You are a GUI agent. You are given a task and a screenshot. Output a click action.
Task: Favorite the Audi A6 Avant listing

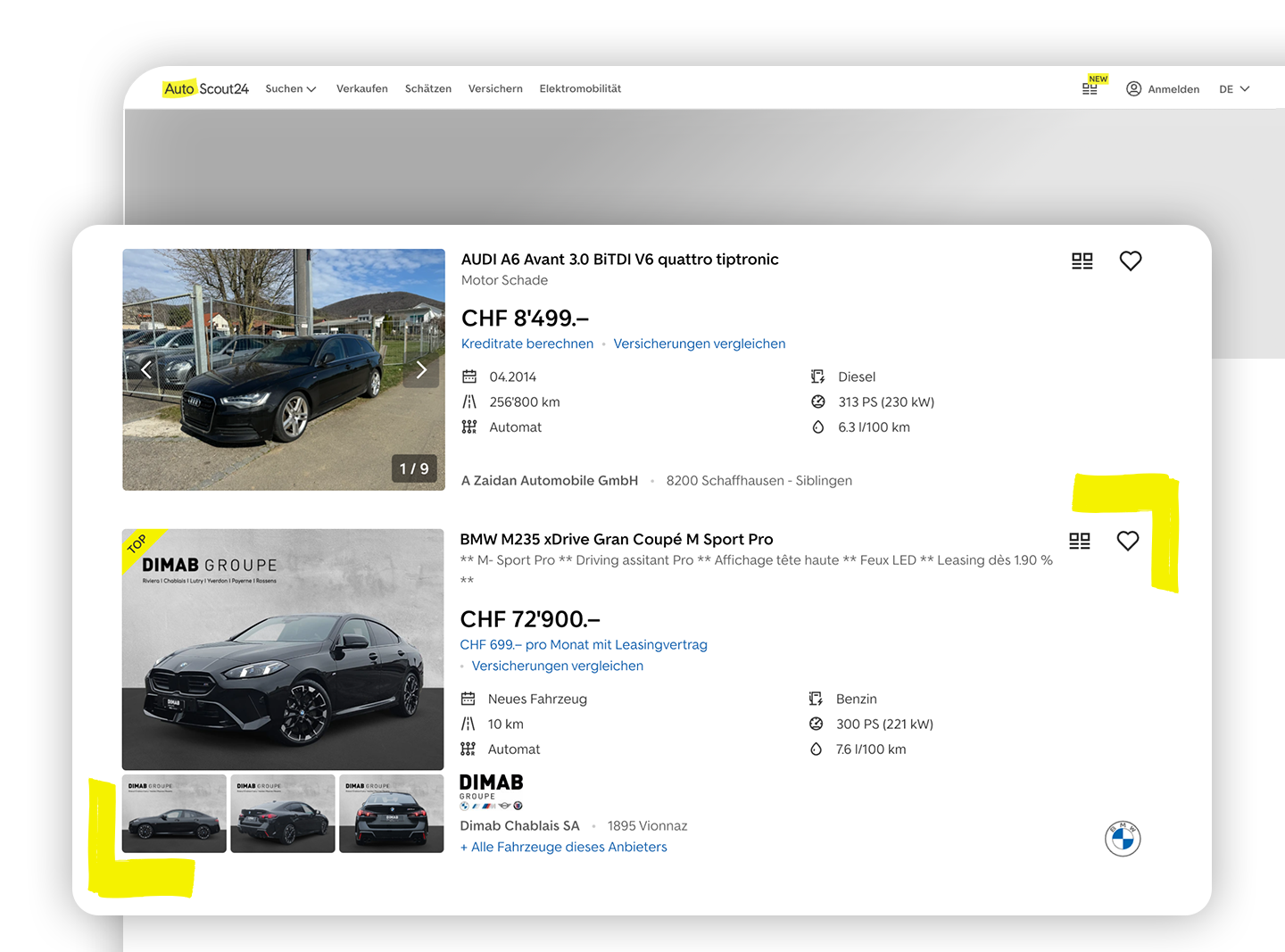(x=1130, y=261)
